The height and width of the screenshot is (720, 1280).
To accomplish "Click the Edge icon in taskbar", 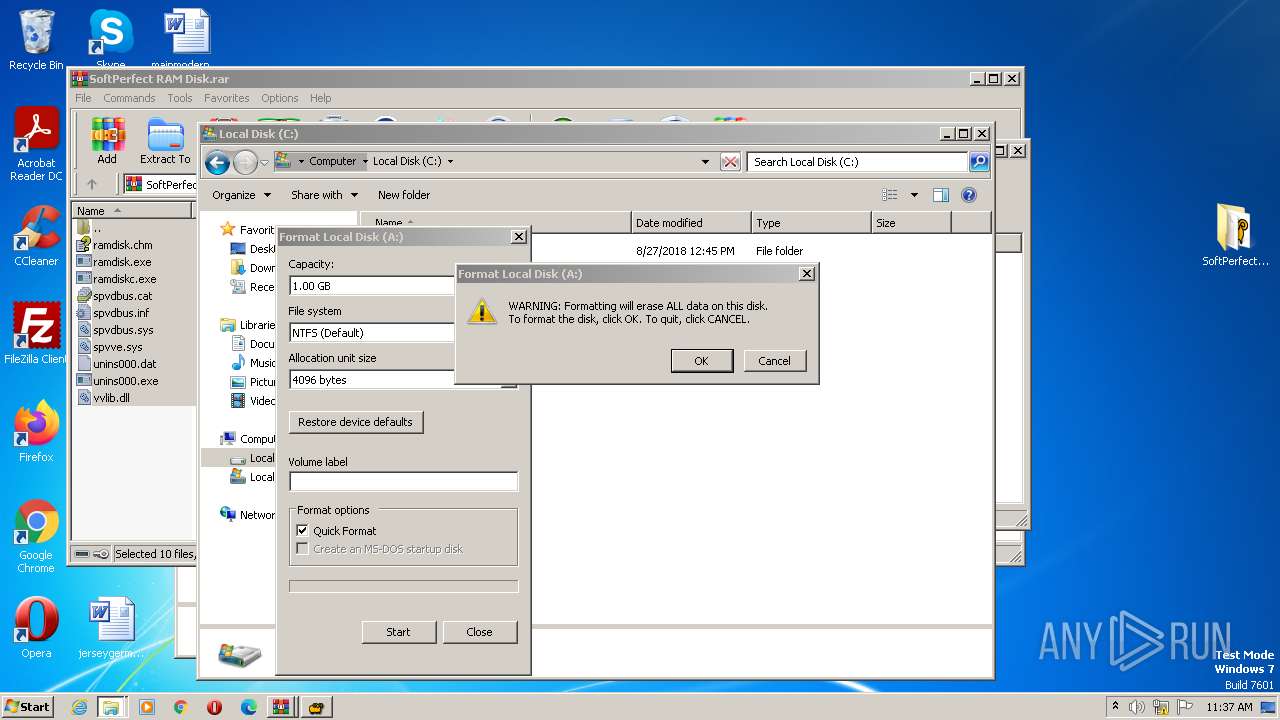I will click(x=249, y=707).
